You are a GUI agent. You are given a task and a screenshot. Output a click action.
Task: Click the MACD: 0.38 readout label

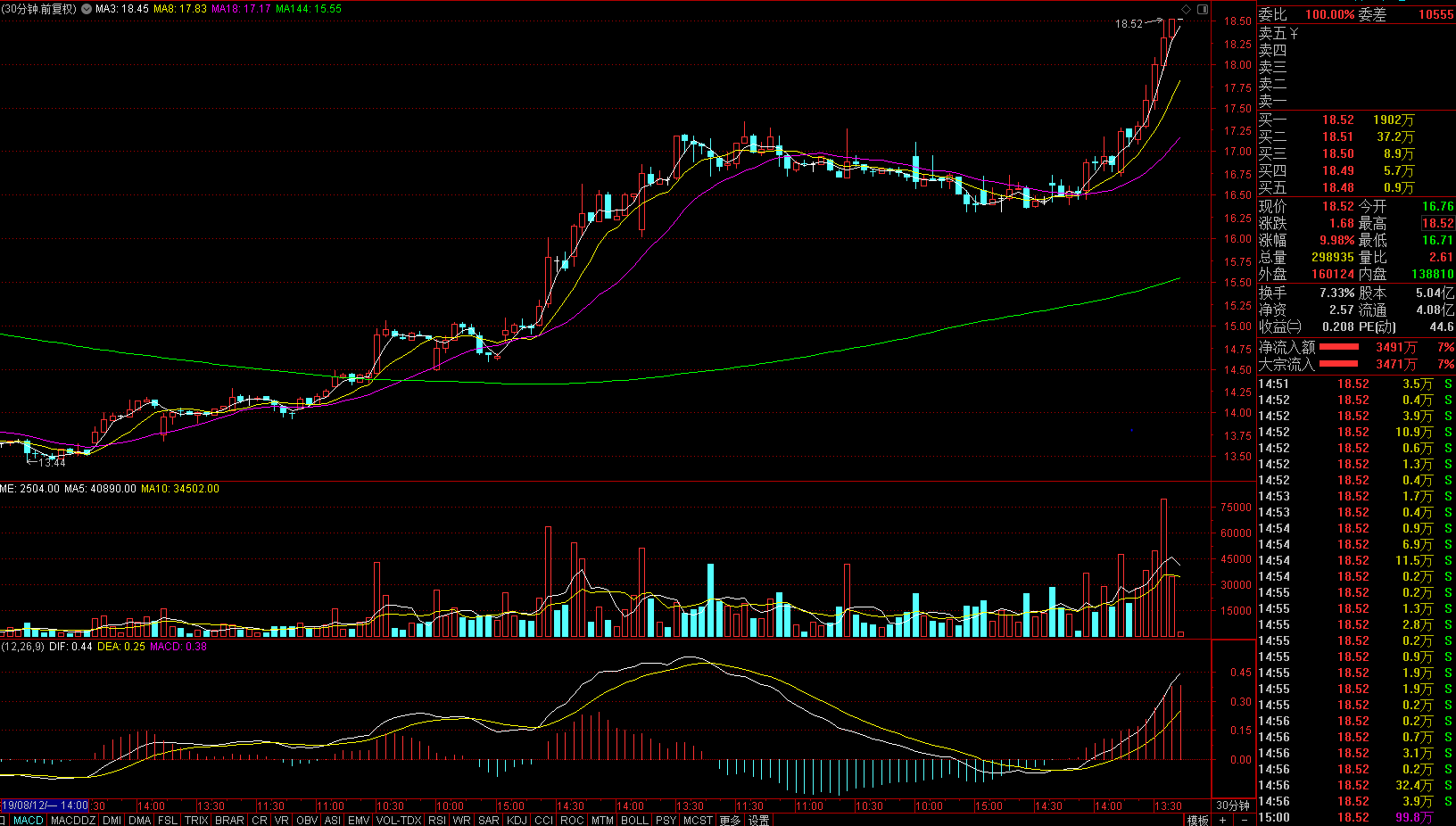tap(178, 647)
